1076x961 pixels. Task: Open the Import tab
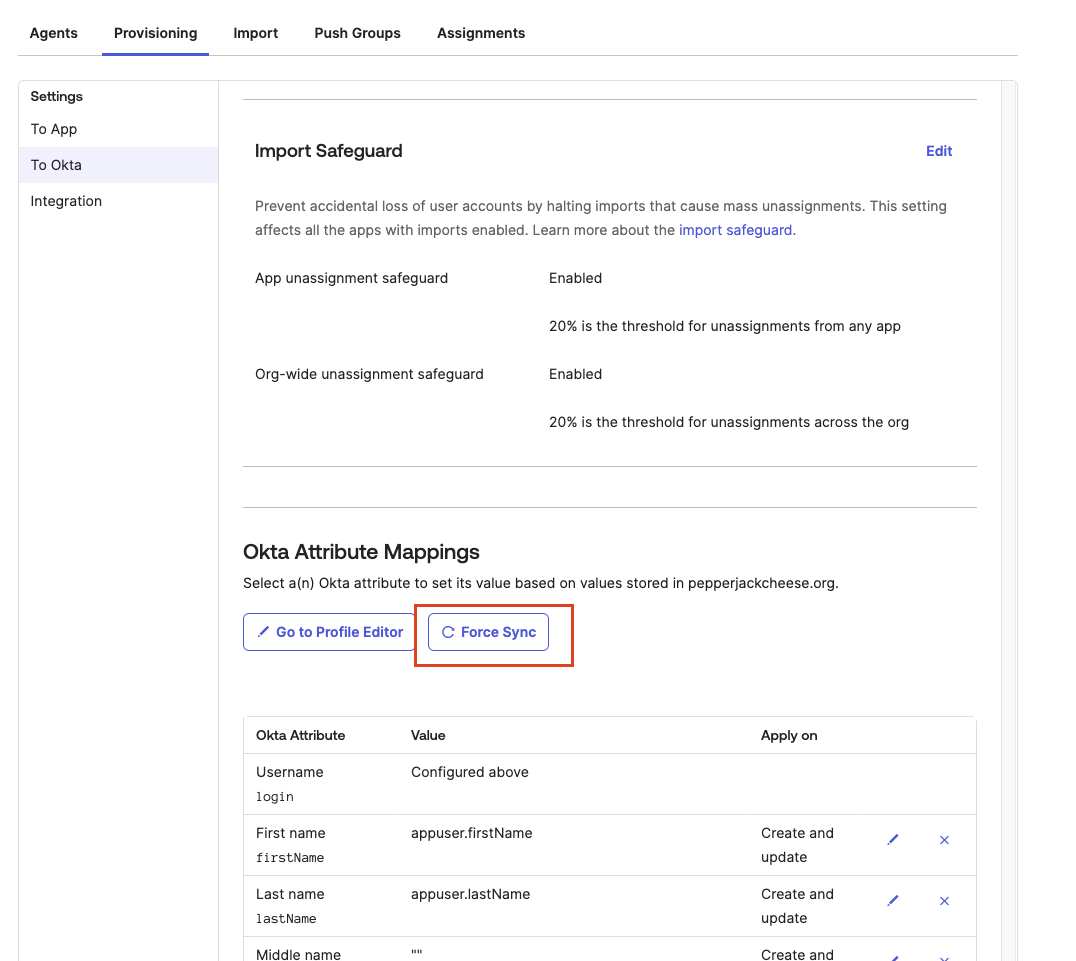tap(255, 33)
